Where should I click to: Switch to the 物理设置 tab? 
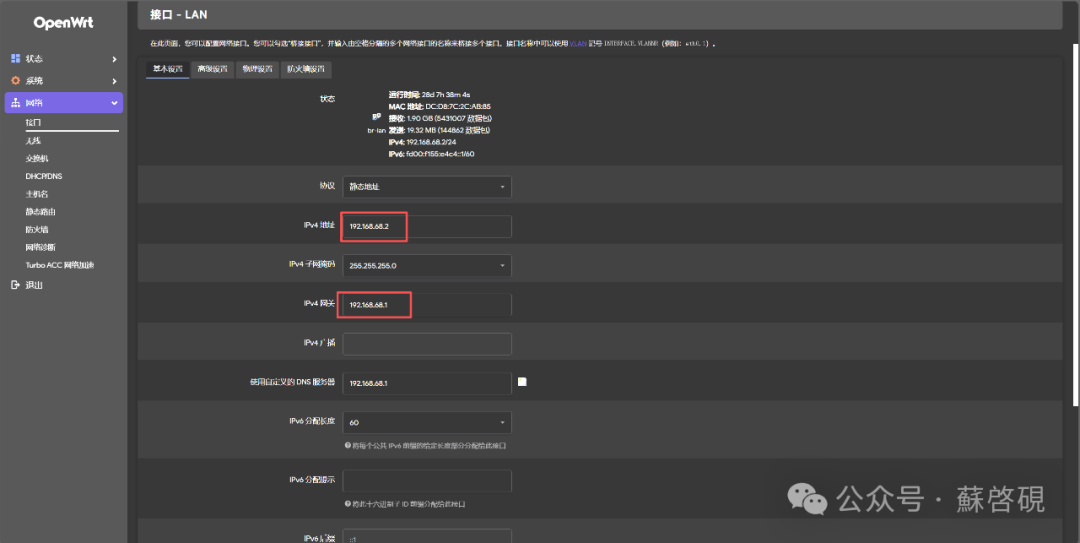click(257, 69)
